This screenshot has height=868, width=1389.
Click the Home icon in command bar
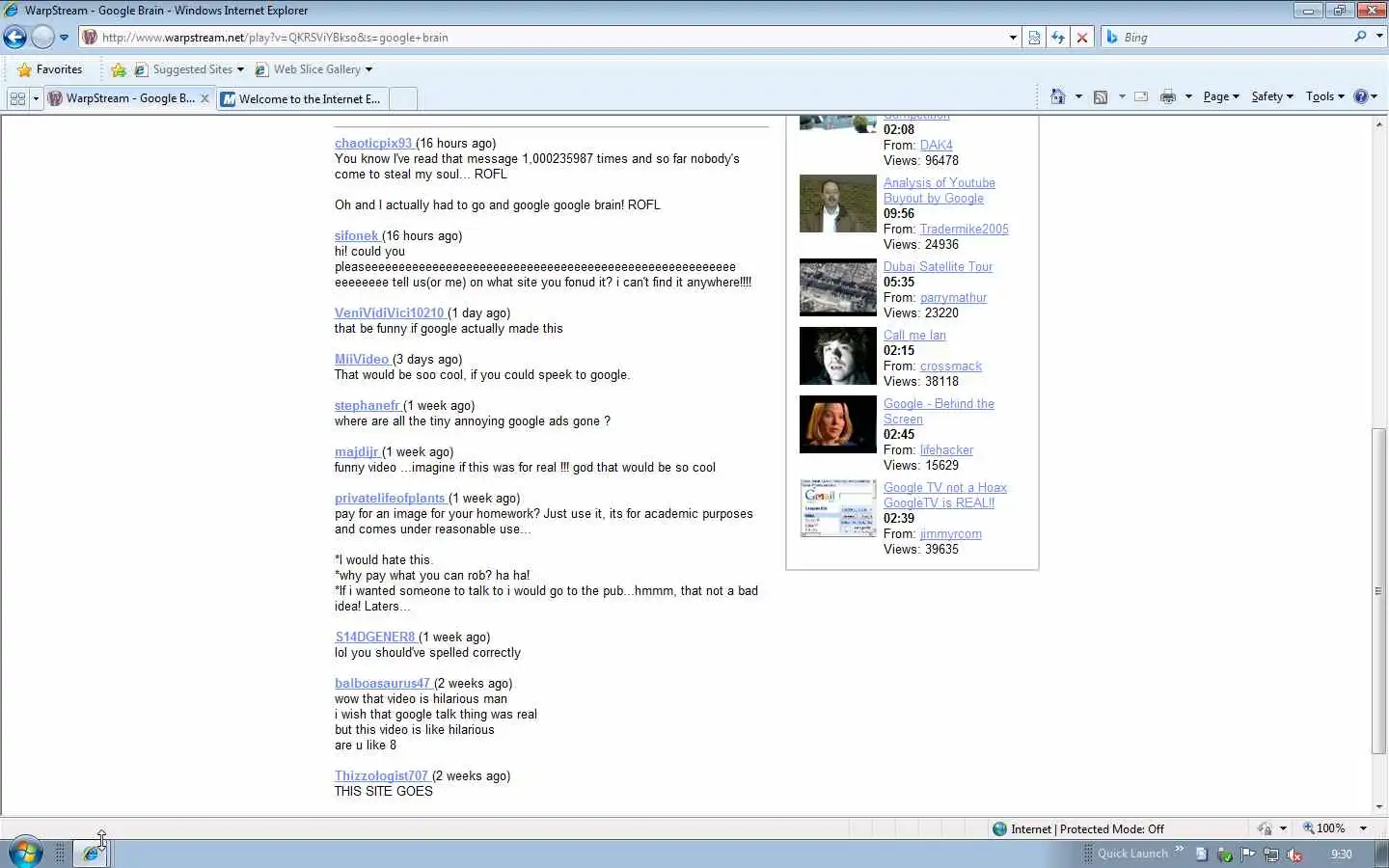pyautogui.click(x=1058, y=96)
